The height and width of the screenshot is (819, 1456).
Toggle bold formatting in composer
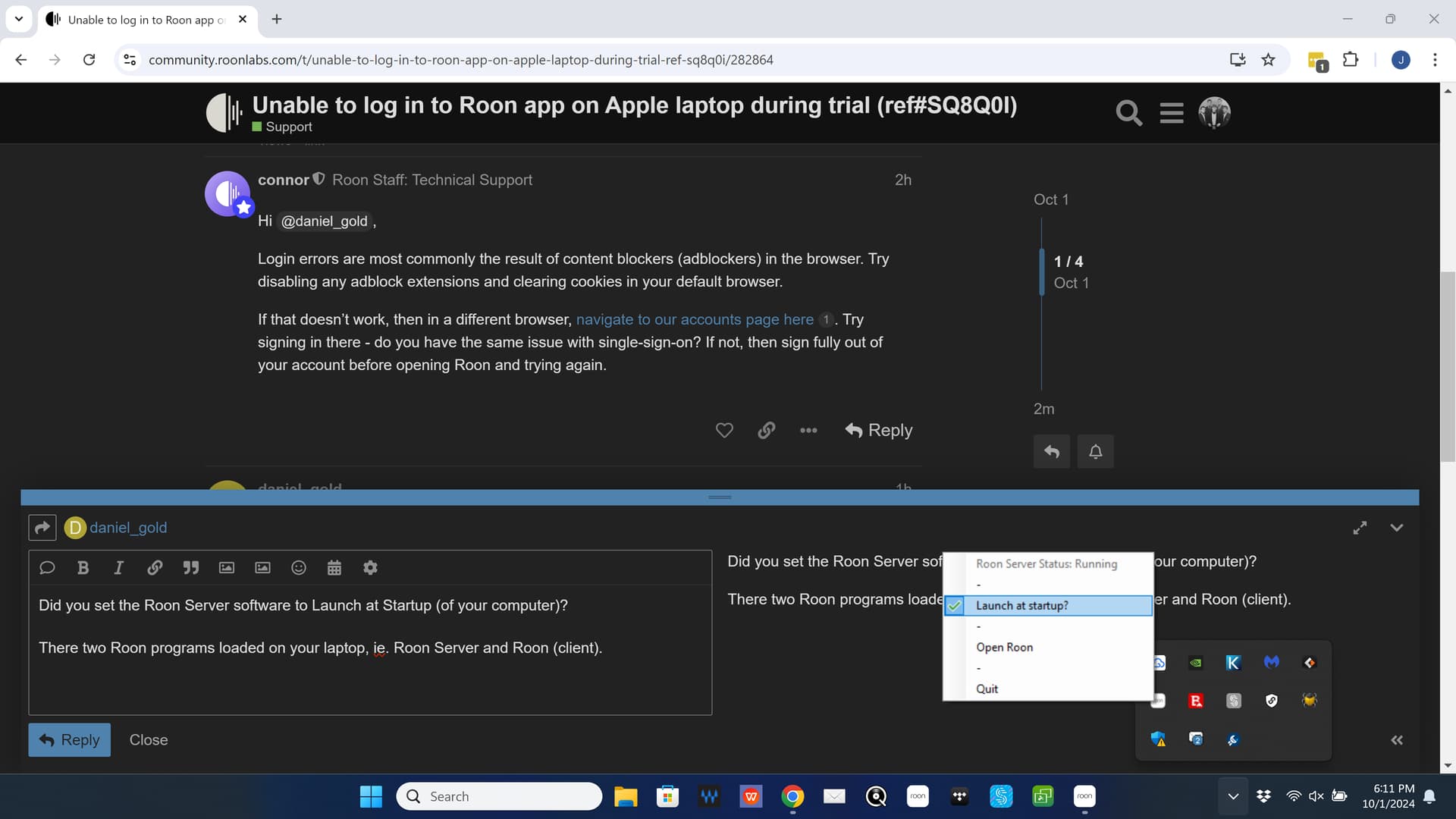point(83,567)
